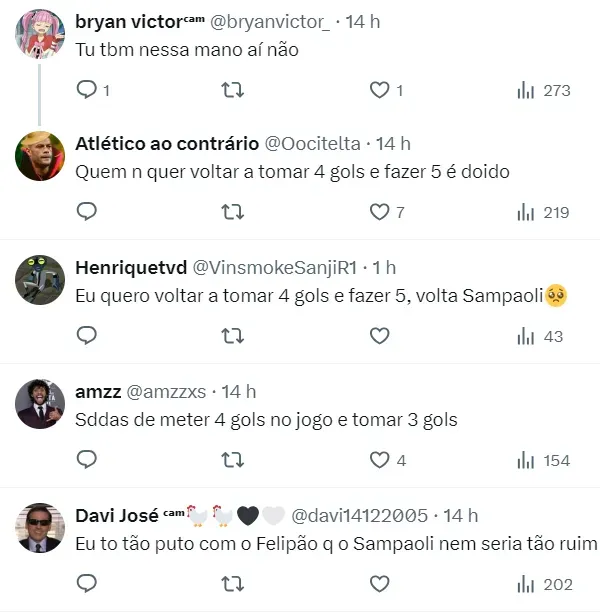Retweet bryan victor's tweet
The image size is (600, 614).
(232, 90)
